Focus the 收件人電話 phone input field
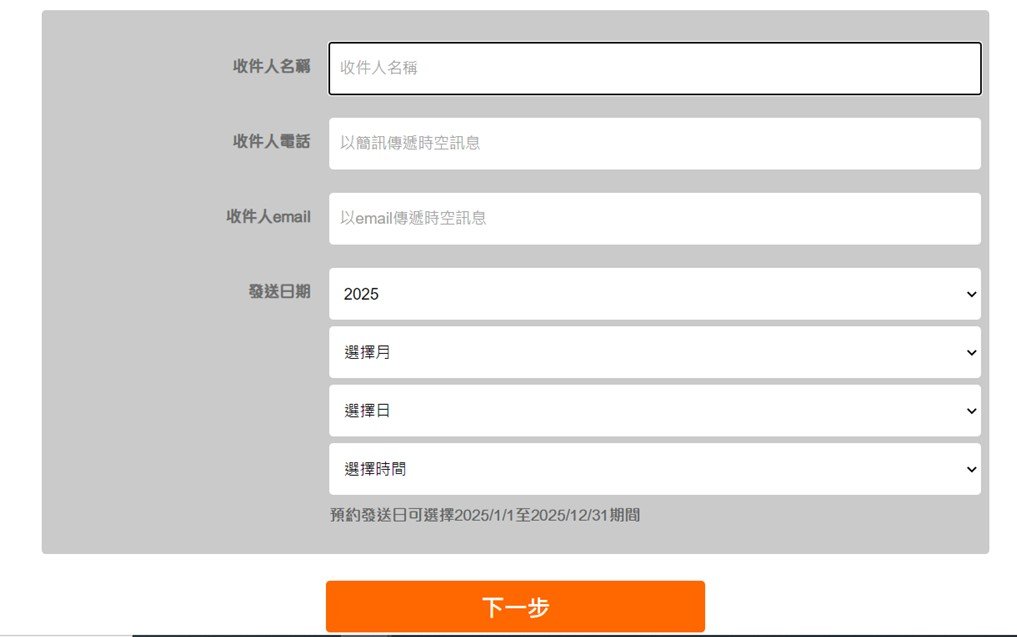The image size is (1017, 637). [654, 143]
